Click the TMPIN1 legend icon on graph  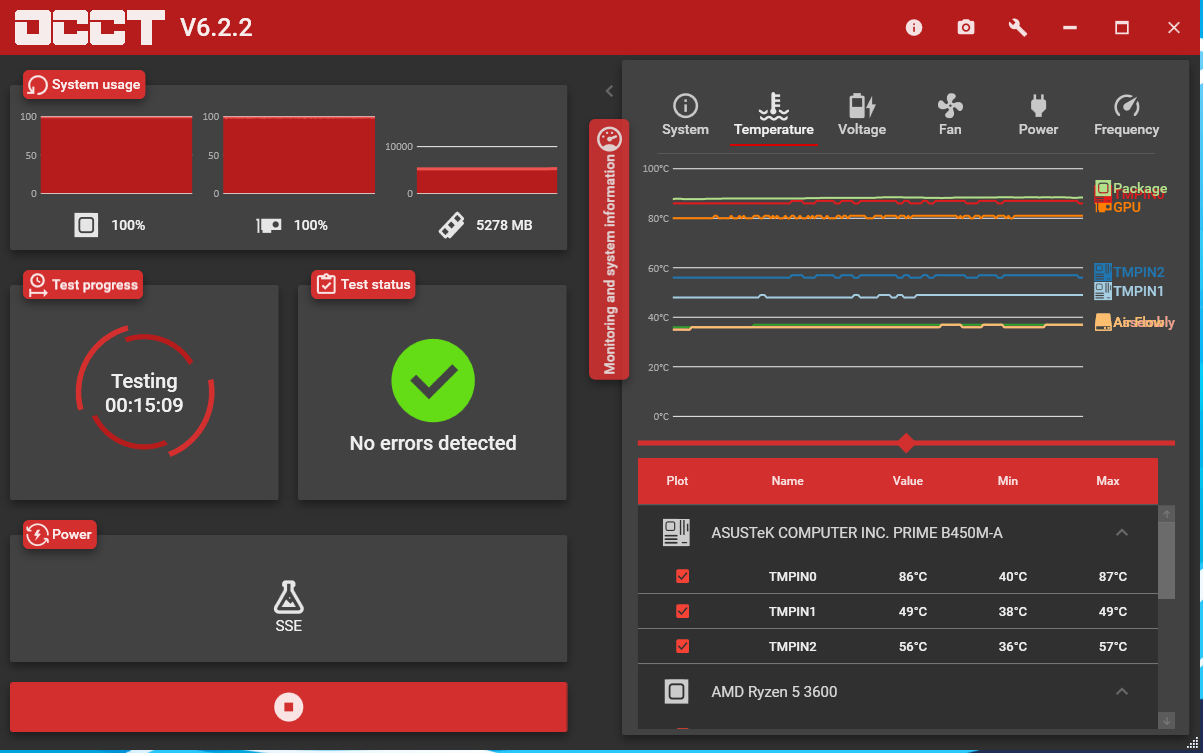pyautogui.click(x=1102, y=290)
